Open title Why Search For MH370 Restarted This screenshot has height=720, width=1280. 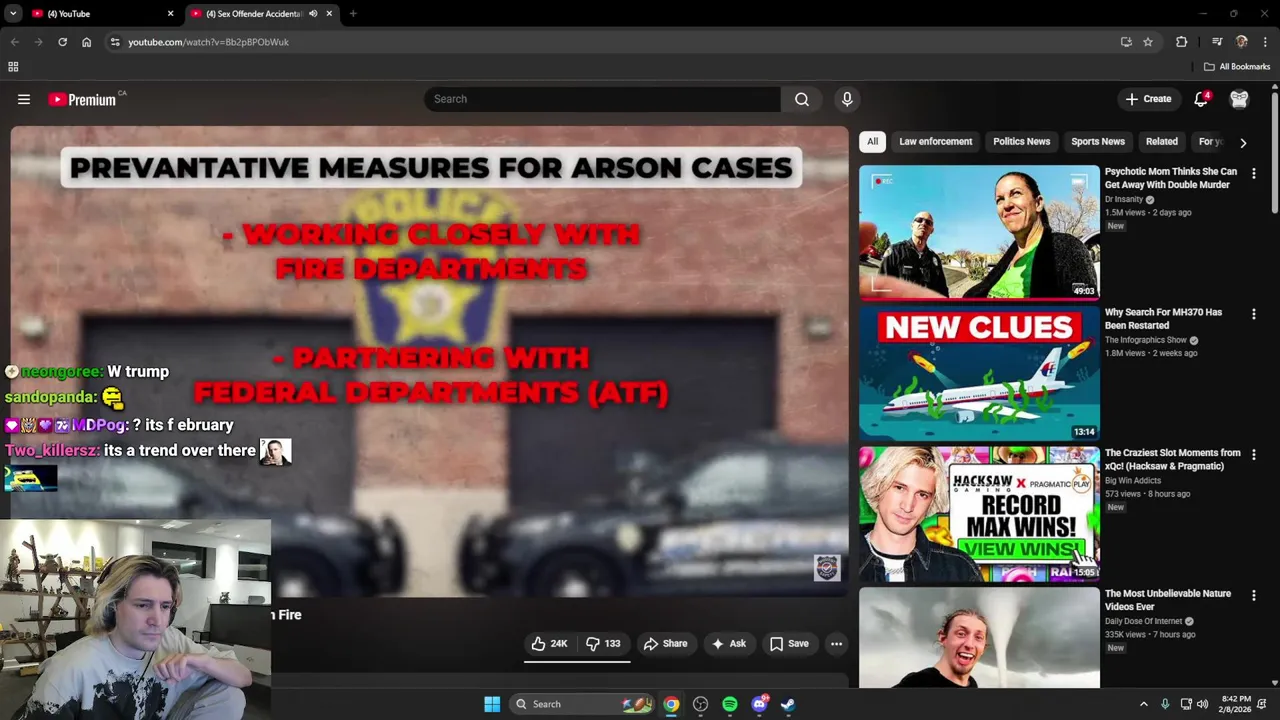coord(1163,319)
